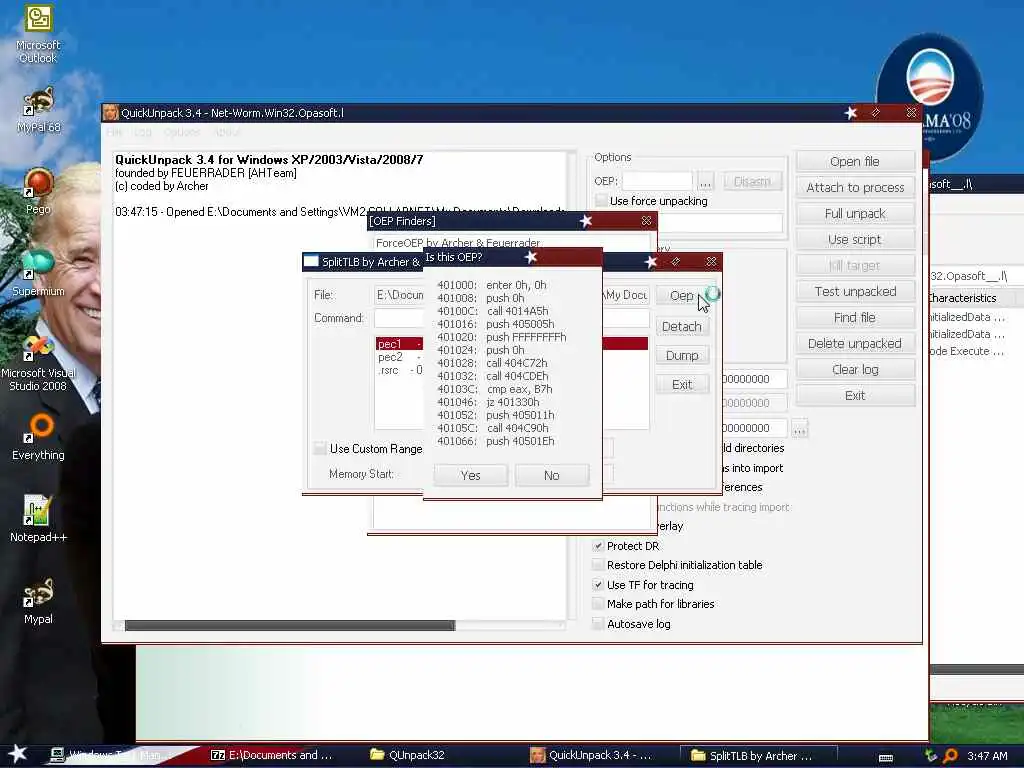Click Open file in QuickUnpack

(x=855, y=161)
